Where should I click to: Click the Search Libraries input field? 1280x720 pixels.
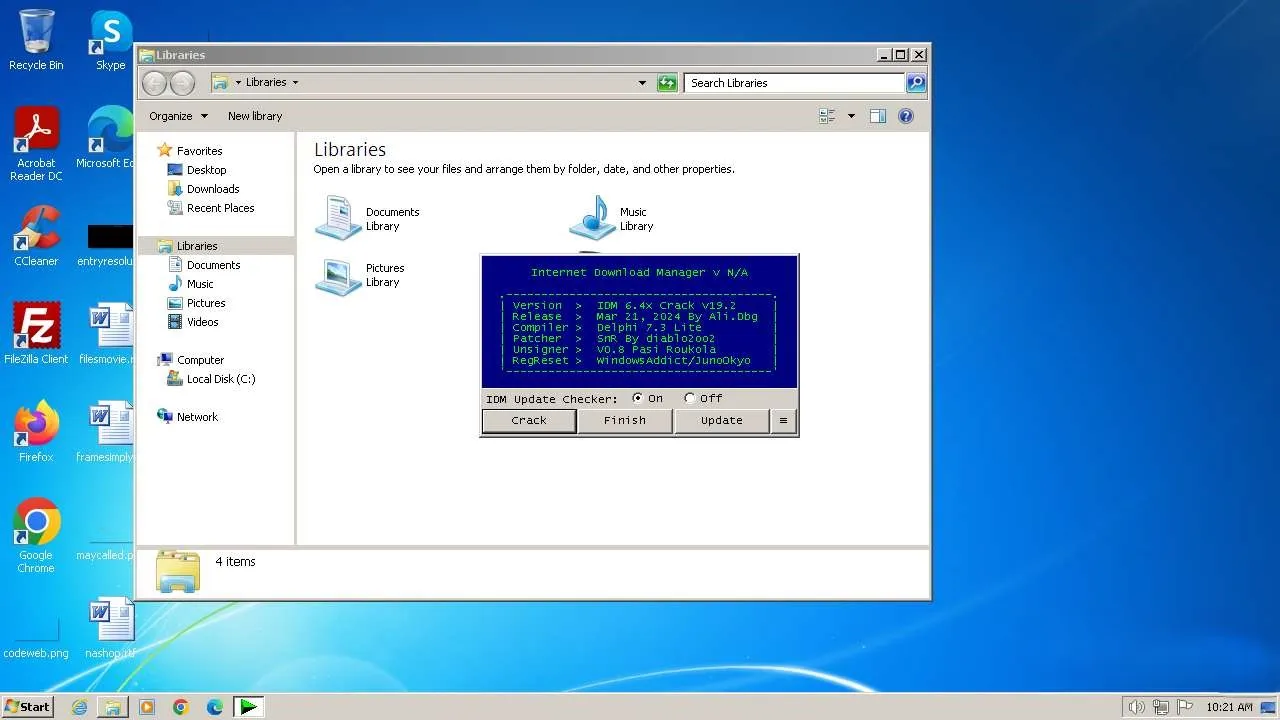click(795, 83)
